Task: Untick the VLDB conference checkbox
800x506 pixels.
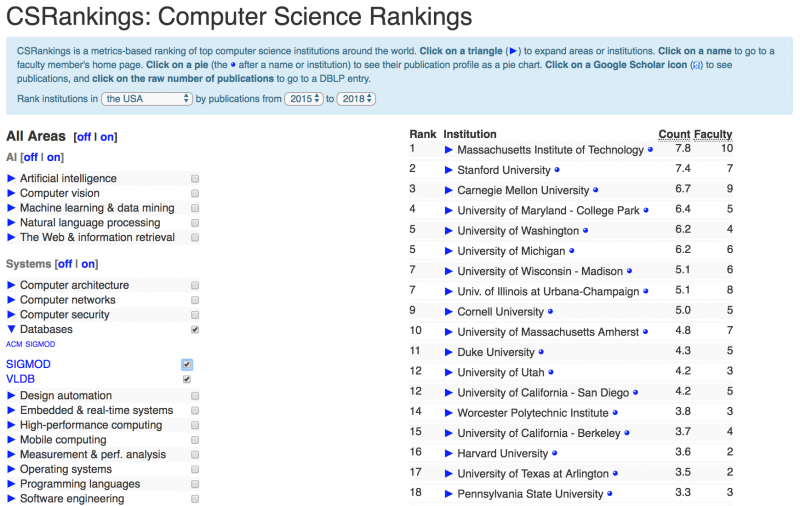Action: 187,380
